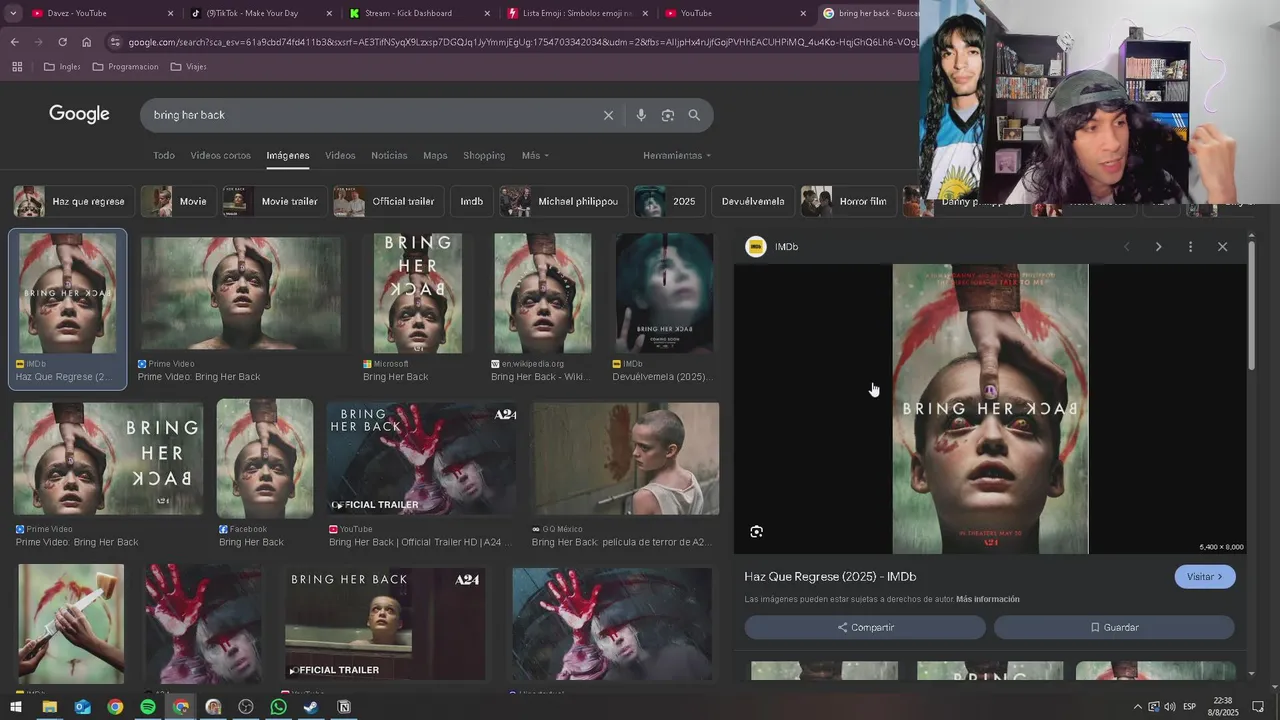The image size is (1280, 720).
Task: Open the volume control in system tray
Action: click(1170, 707)
